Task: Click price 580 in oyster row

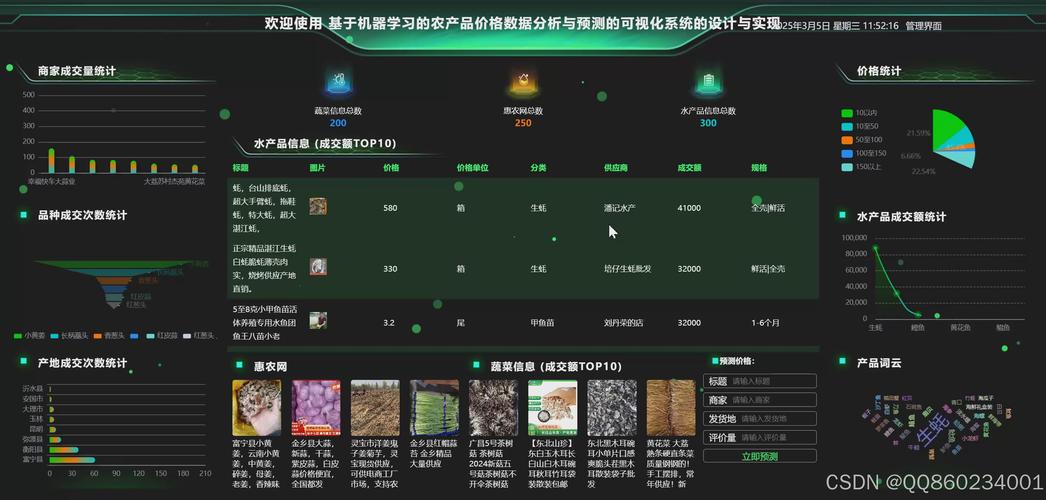Action: [390, 208]
